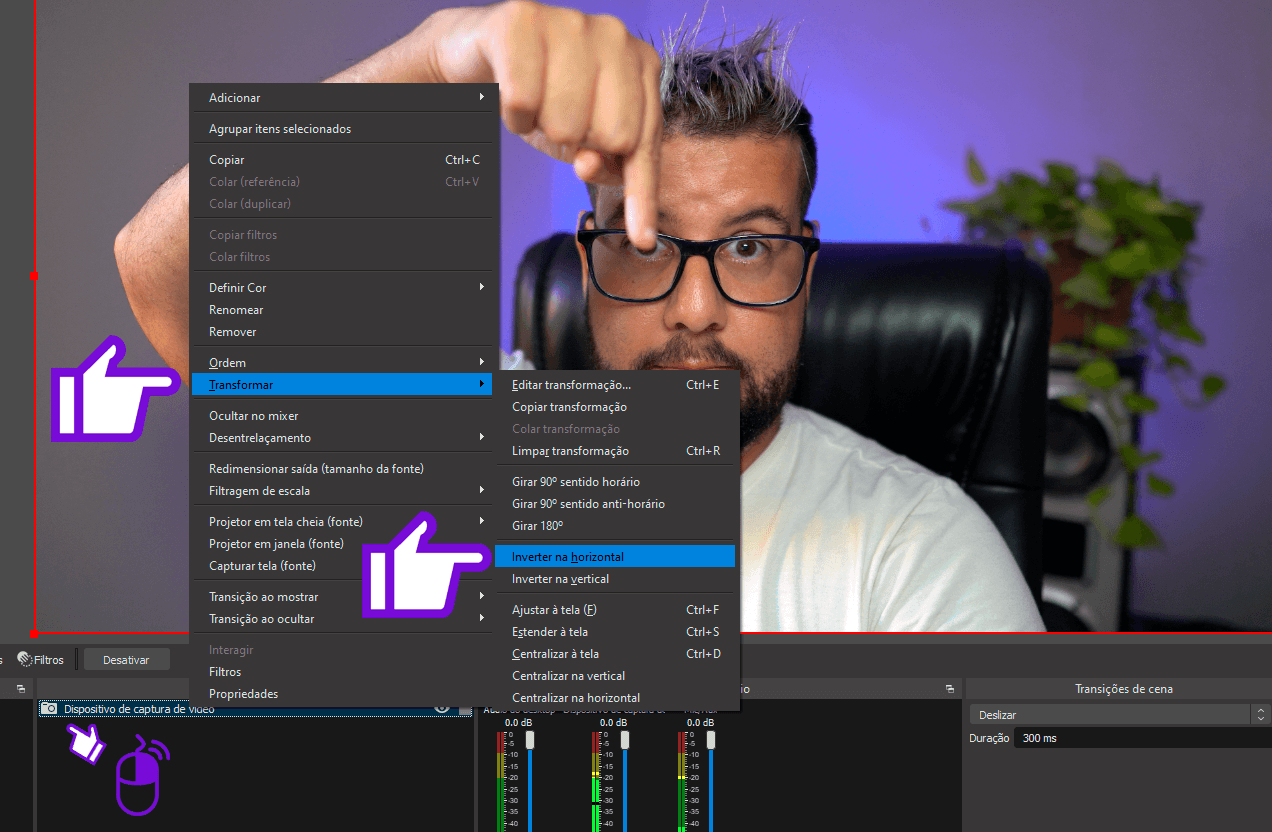Screen dimensions: 1272x832
Task: Click Inverter na vertical
Action: 616,579
